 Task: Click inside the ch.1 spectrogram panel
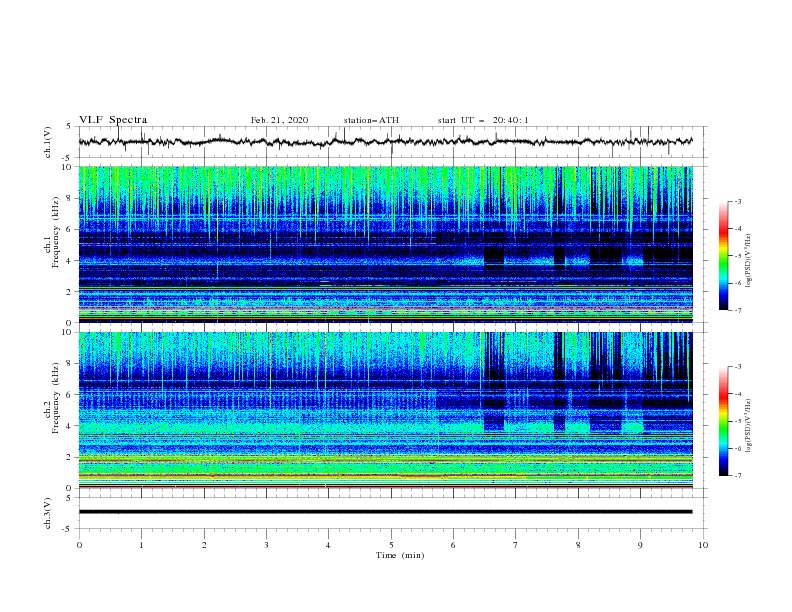385,244
